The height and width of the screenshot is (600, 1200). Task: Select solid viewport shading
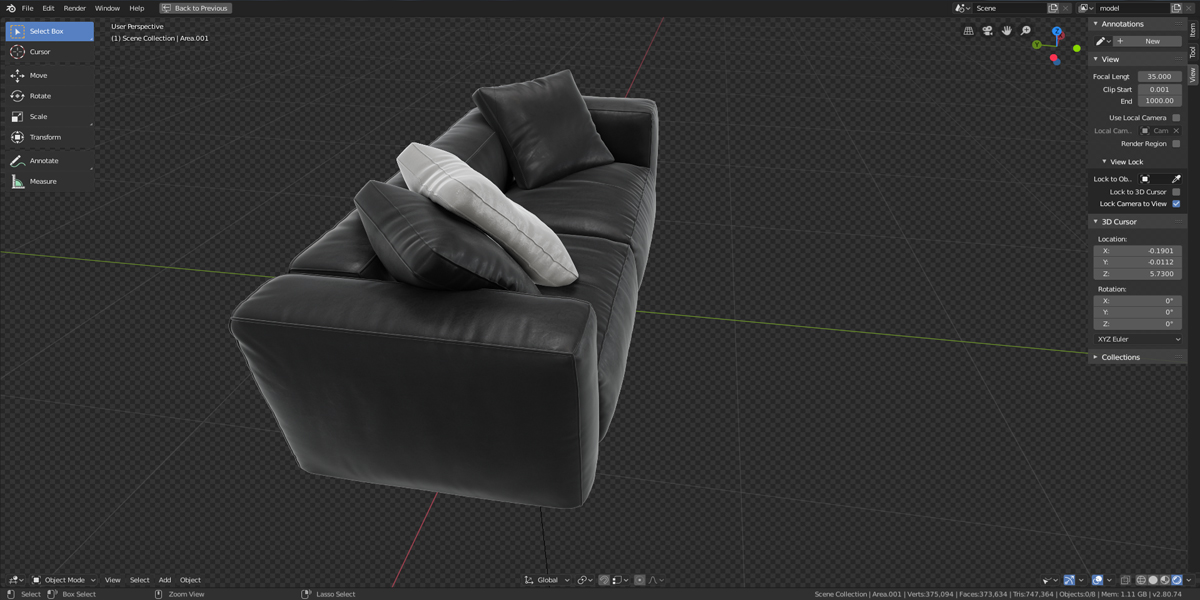pyautogui.click(x=1153, y=580)
